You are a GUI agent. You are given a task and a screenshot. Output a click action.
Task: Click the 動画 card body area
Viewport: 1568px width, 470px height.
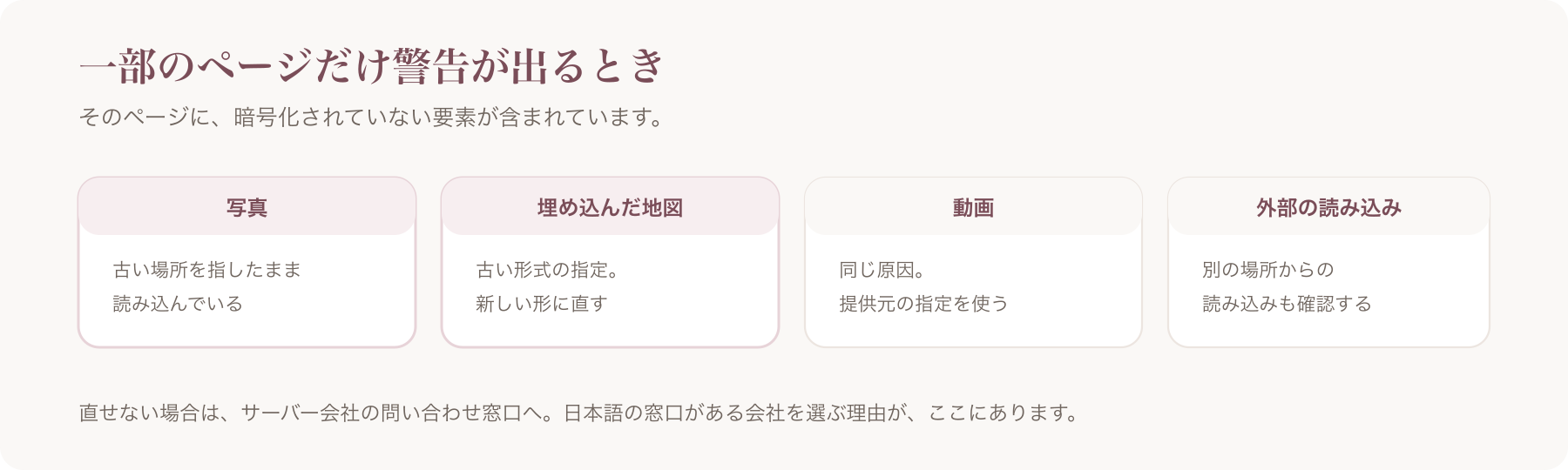pos(973,290)
